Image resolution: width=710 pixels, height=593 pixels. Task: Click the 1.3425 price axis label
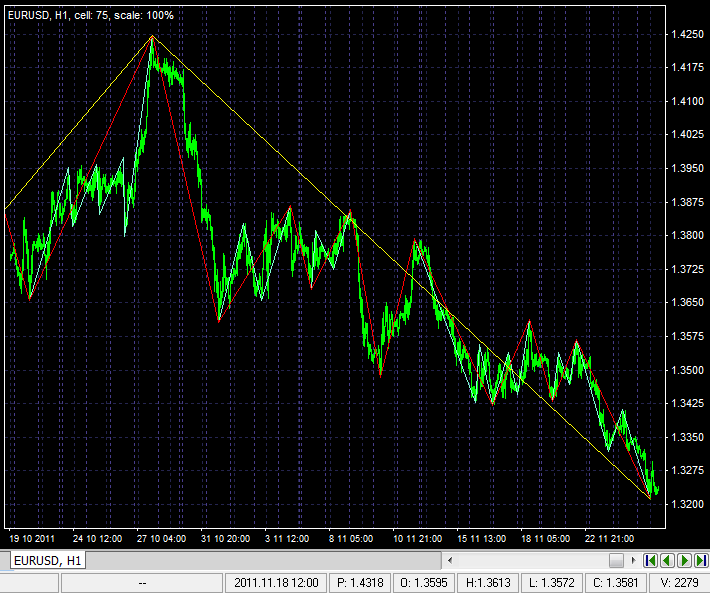point(687,403)
